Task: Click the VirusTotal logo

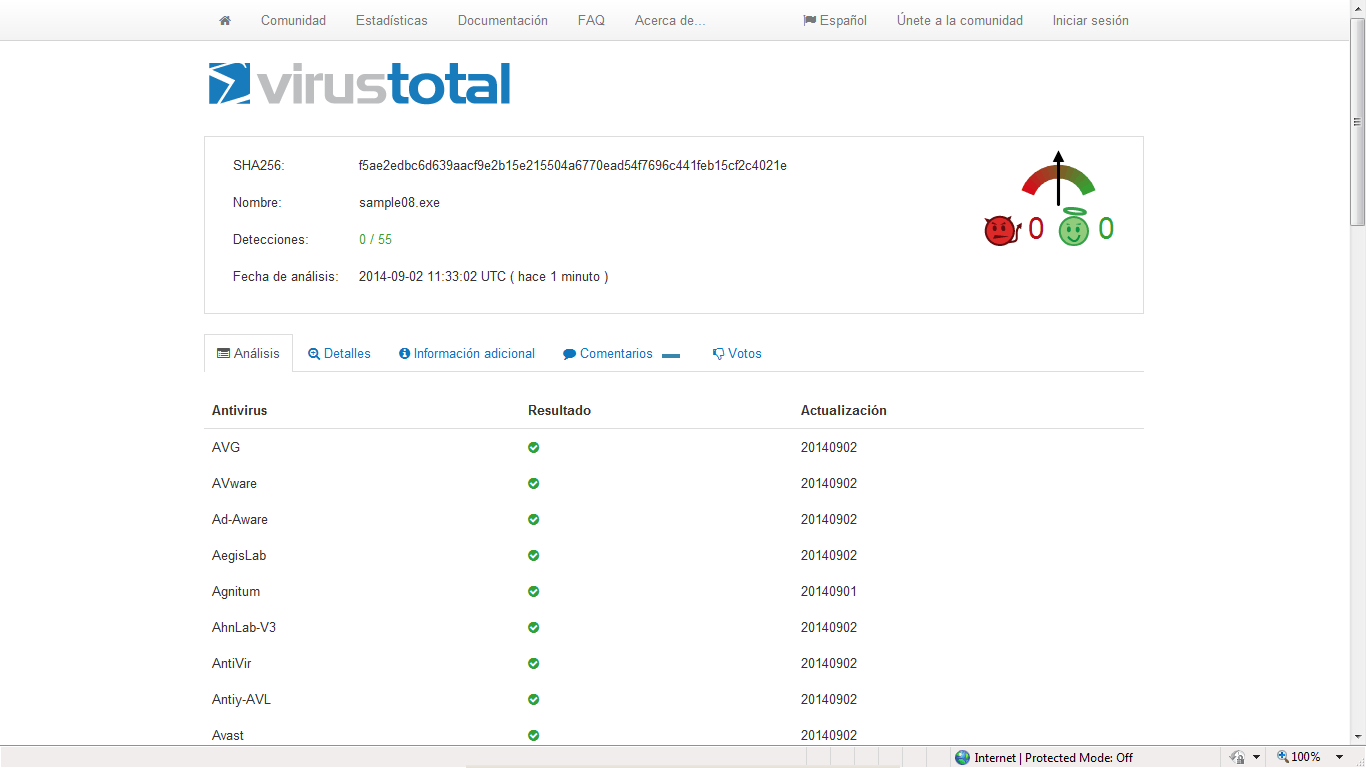Action: point(359,84)
